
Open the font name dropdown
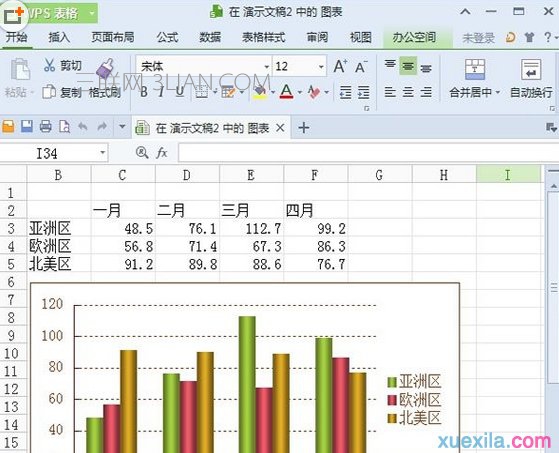(x=266, y=67)
